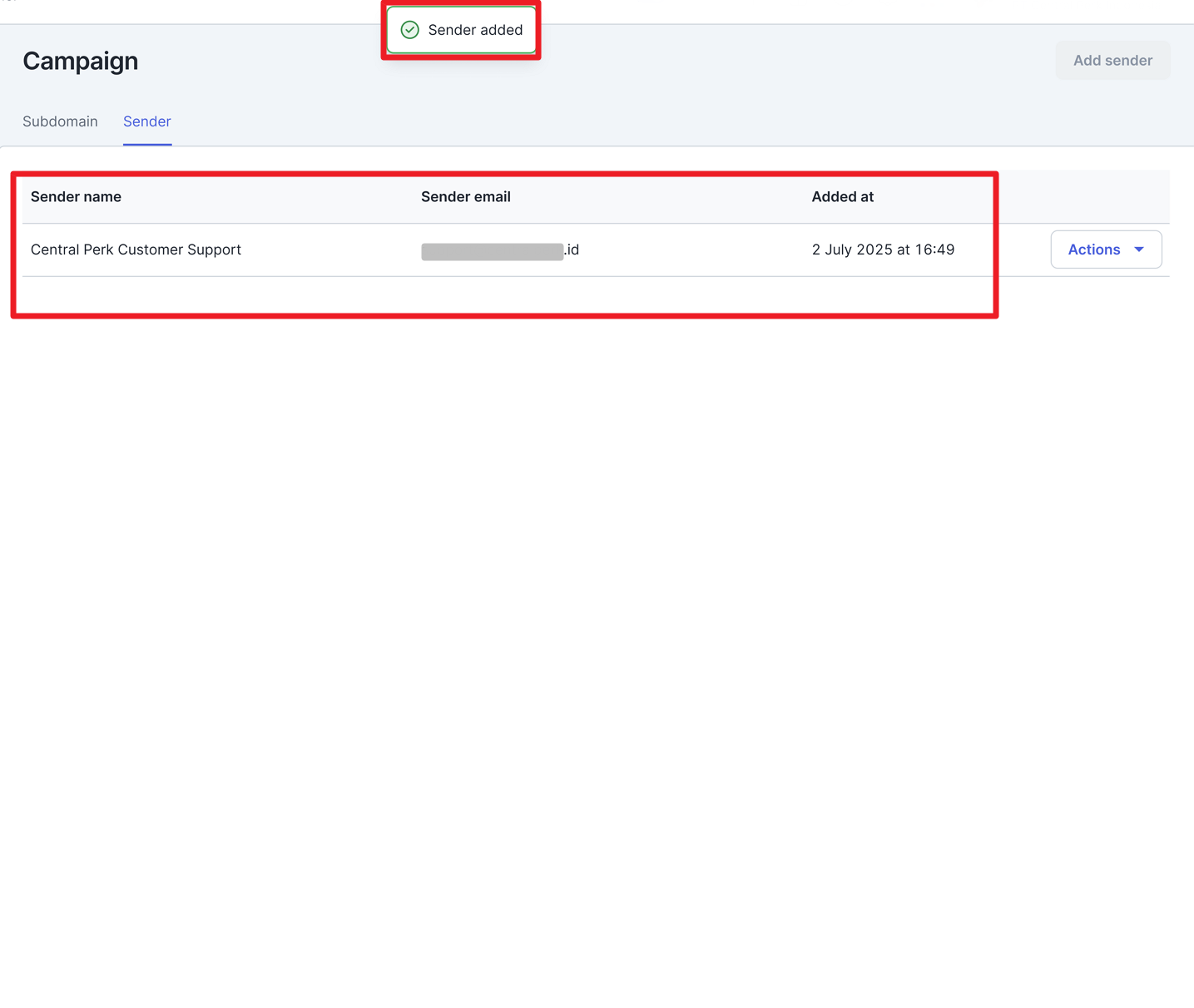Click the Campaign page heading
1194x1008 pixels.
pos(81,61)
